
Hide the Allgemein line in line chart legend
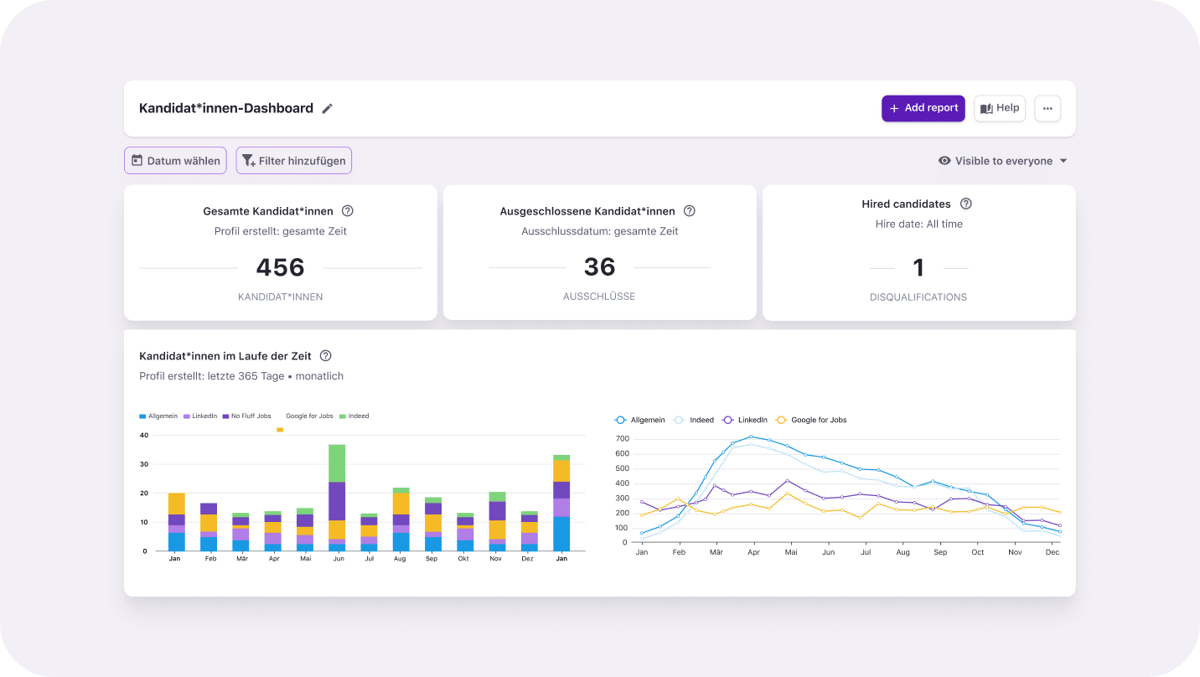pyautogui.click(x=640, y=420)
